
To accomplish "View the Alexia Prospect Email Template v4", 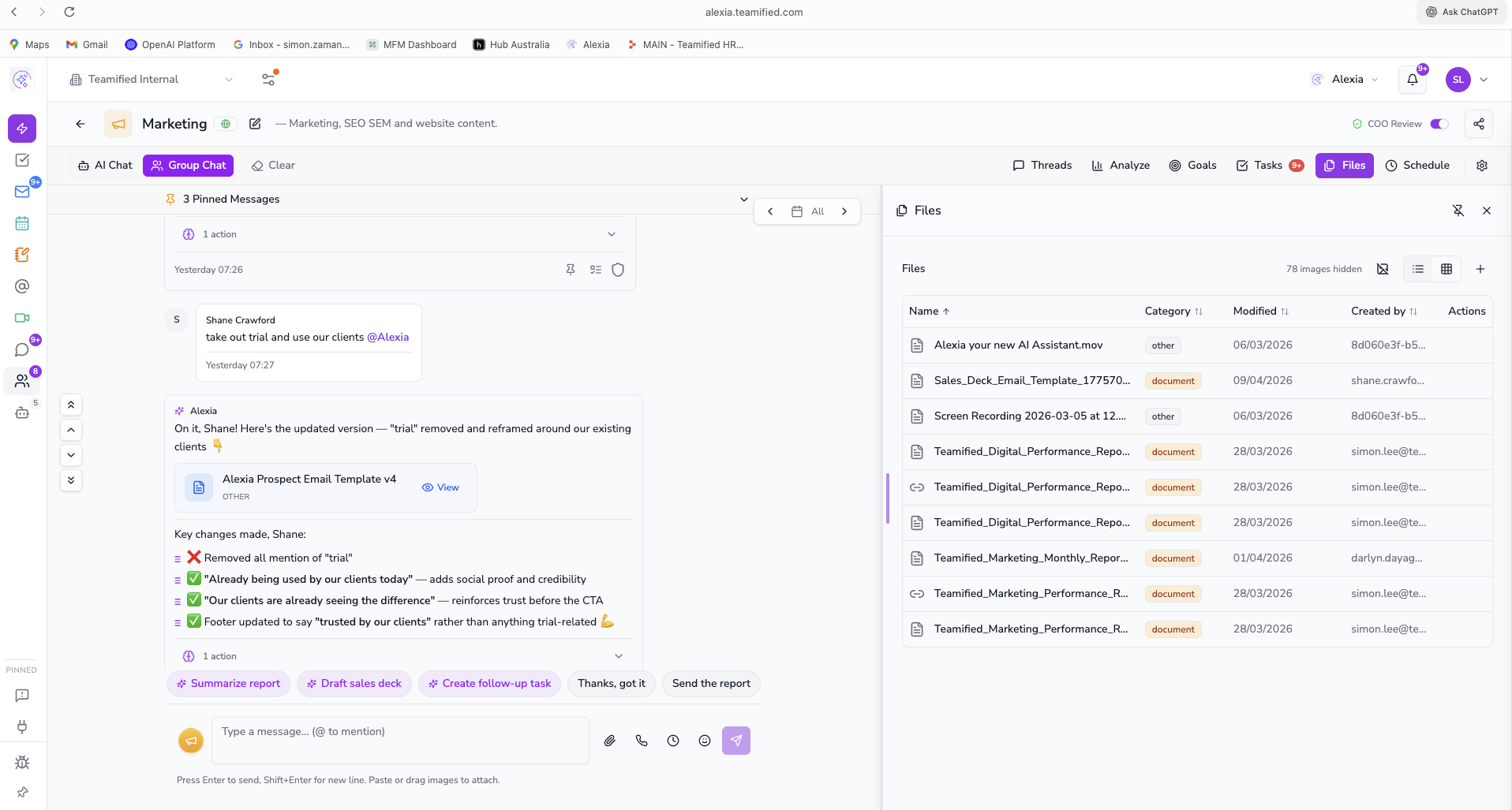I will click(440, 487).
